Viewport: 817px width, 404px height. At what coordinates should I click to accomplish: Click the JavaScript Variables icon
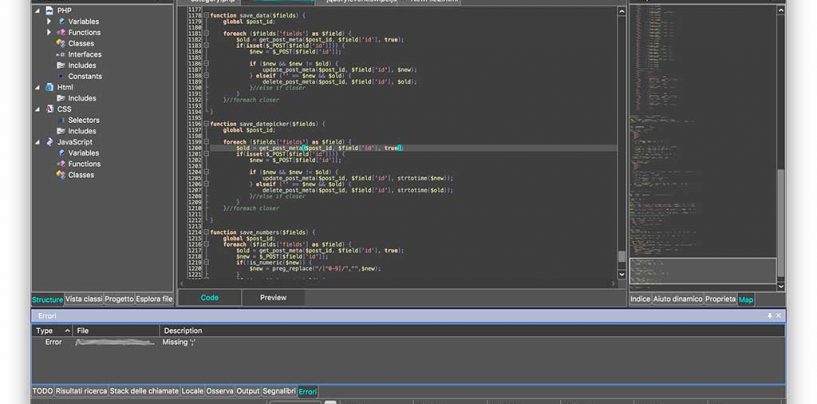[x=61, y=153]
